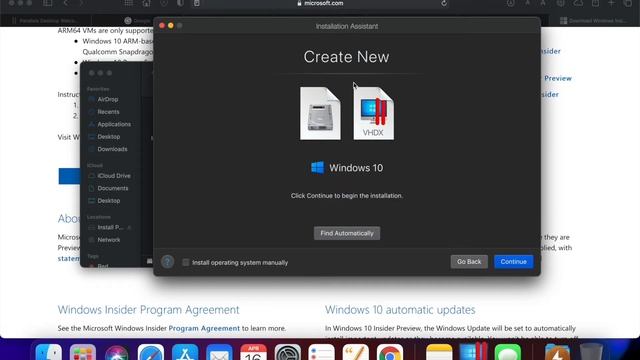Open System Preferences from the Dock

288,353
